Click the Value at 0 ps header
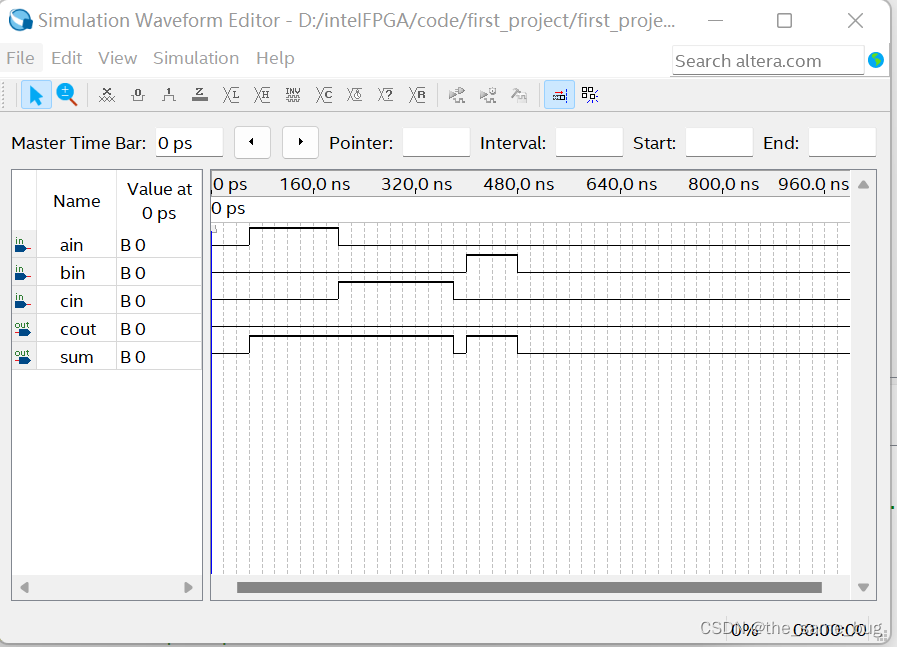Viewport: 897px width, 647px height. coord(159,201)
